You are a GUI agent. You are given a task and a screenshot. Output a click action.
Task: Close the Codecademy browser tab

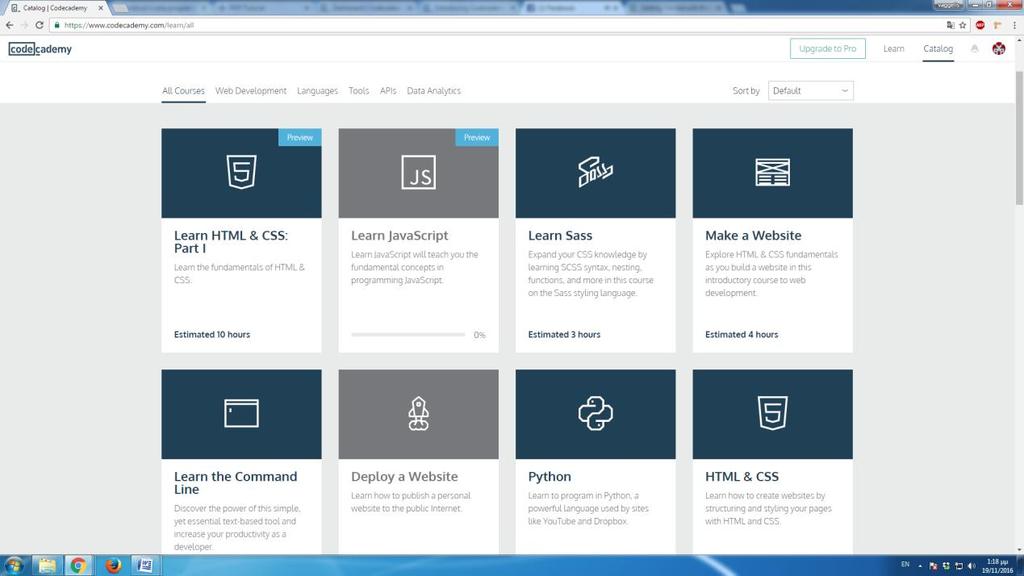[x=101, y=8]
